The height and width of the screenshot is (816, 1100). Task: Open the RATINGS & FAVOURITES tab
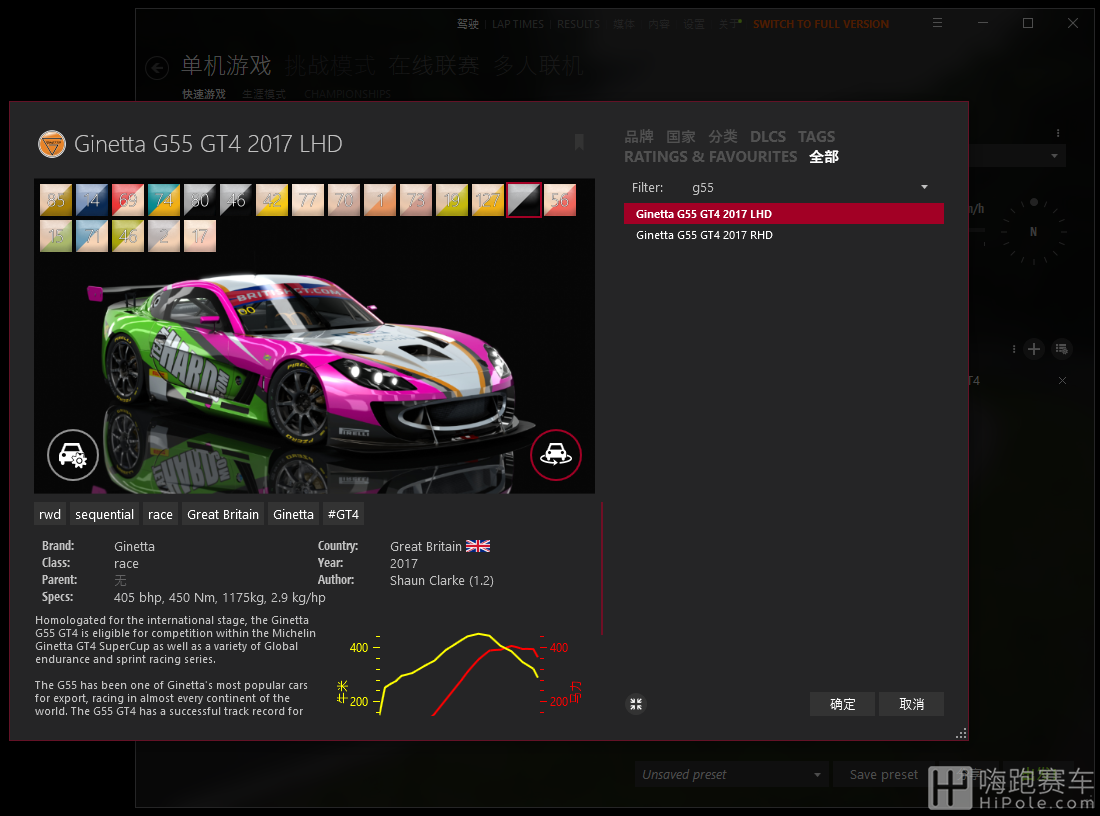711,156
